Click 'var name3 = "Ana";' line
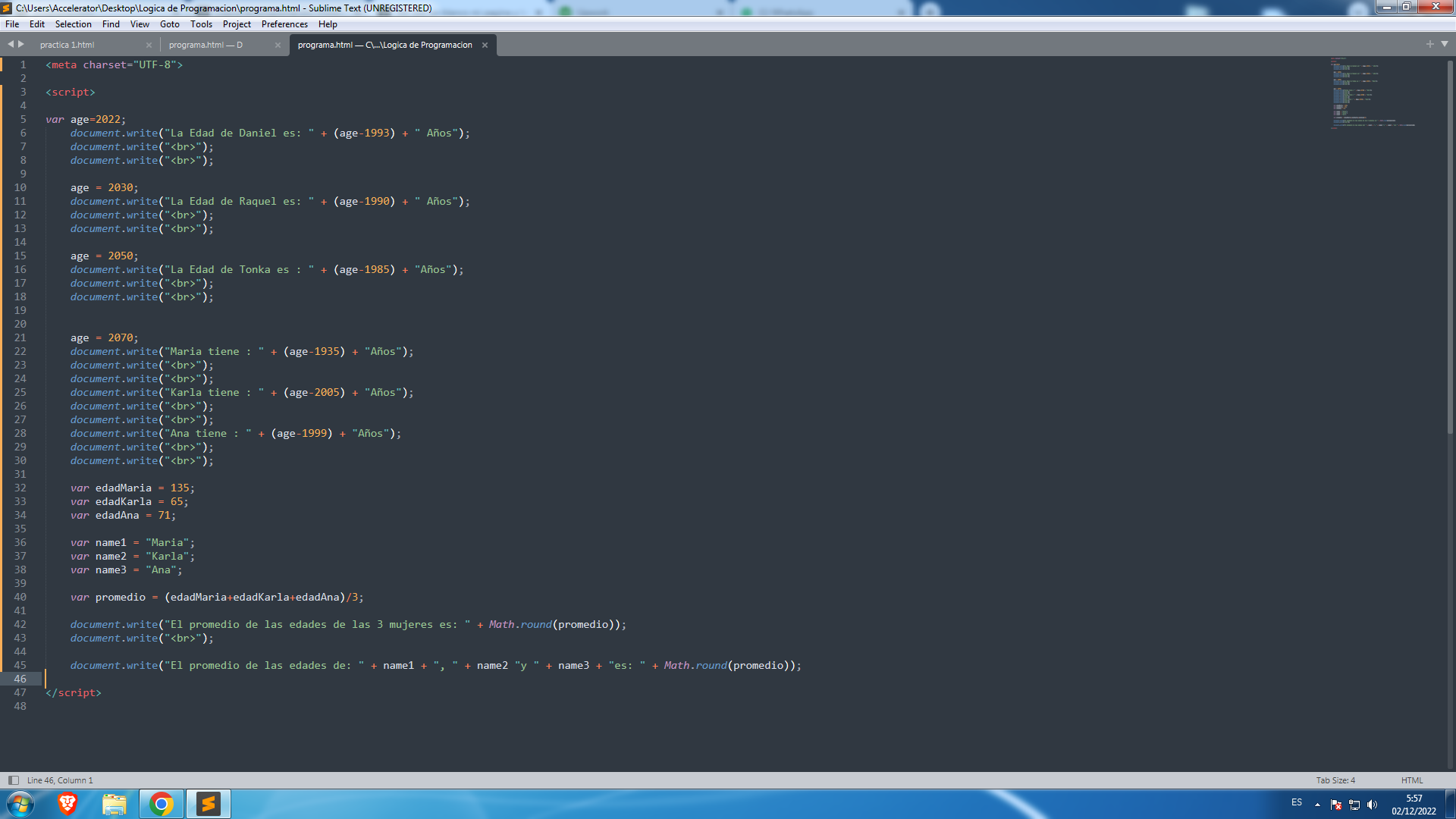 [x=127, y=570]
